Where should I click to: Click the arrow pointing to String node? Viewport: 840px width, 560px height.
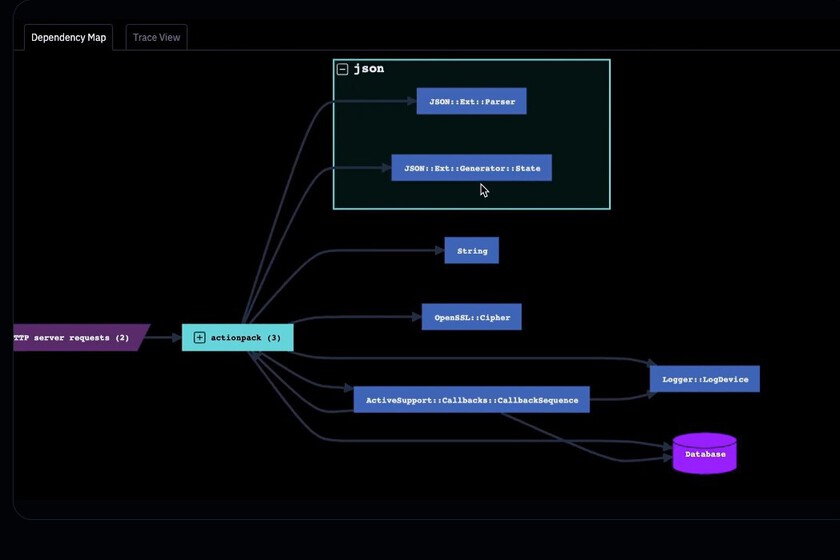pos(438,251)
